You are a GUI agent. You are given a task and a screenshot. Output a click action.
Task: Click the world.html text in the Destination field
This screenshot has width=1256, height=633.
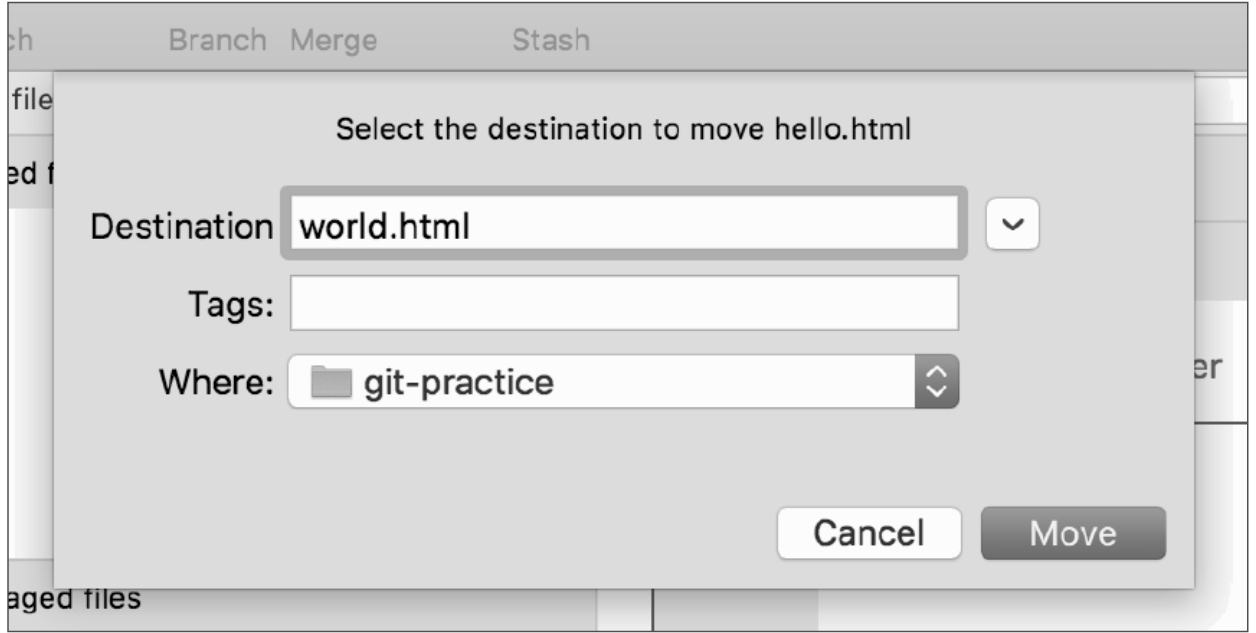coord(385,227)
